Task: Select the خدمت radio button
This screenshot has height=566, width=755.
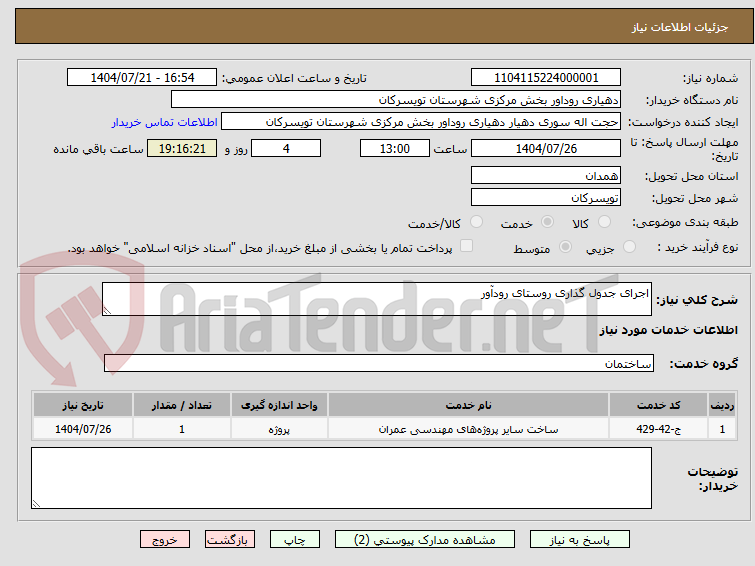Action: [547, 222]
